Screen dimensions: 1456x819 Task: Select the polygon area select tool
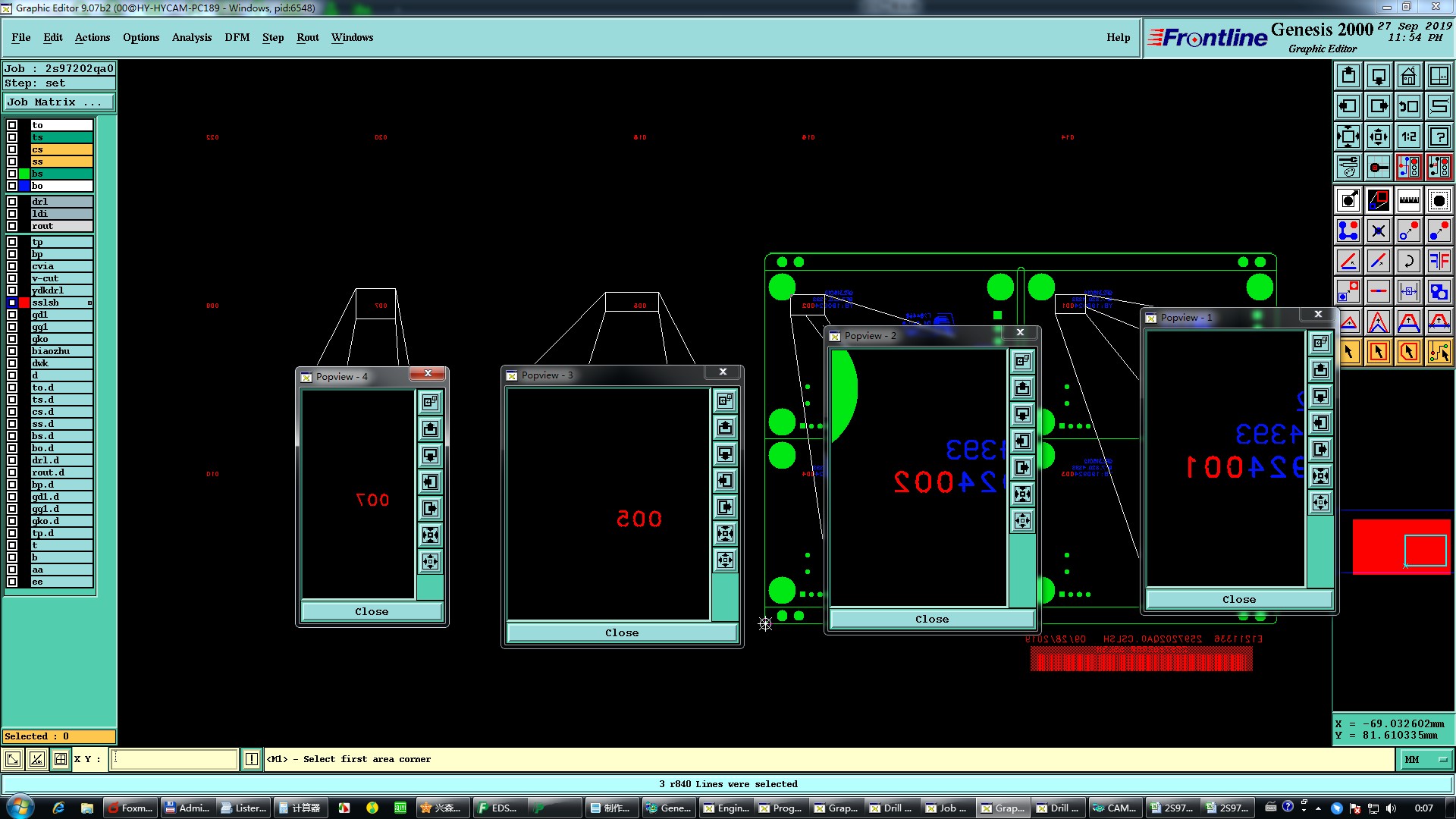coord(1409,352)
